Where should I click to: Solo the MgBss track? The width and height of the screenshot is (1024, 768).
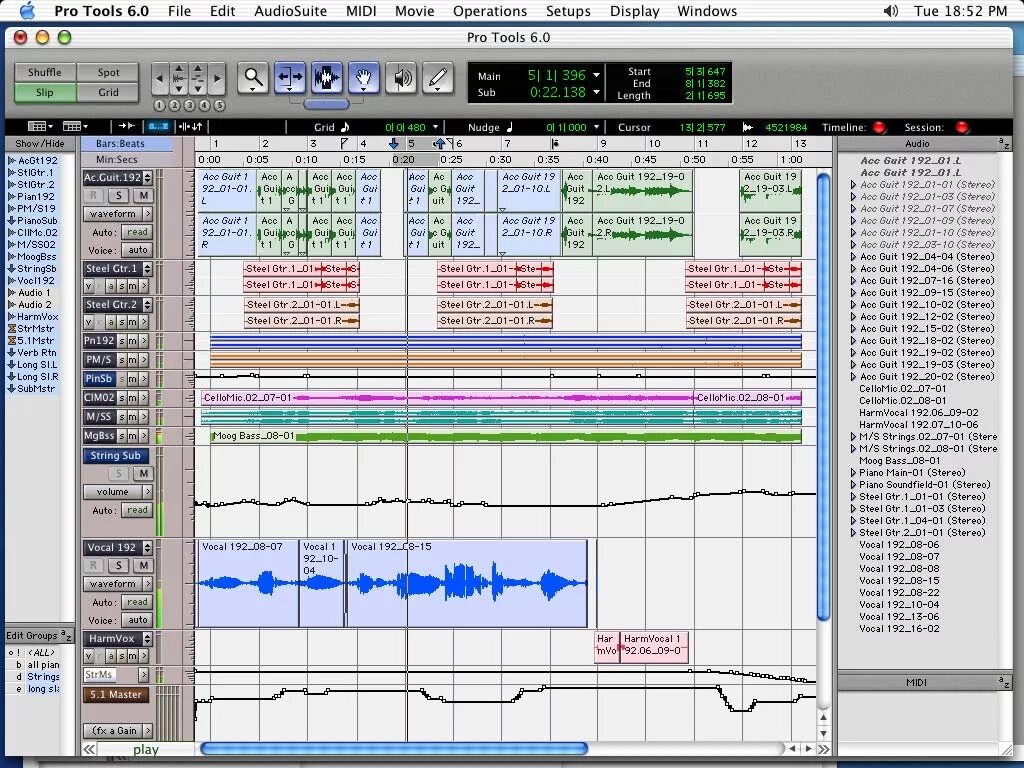[x=121, y=436]
